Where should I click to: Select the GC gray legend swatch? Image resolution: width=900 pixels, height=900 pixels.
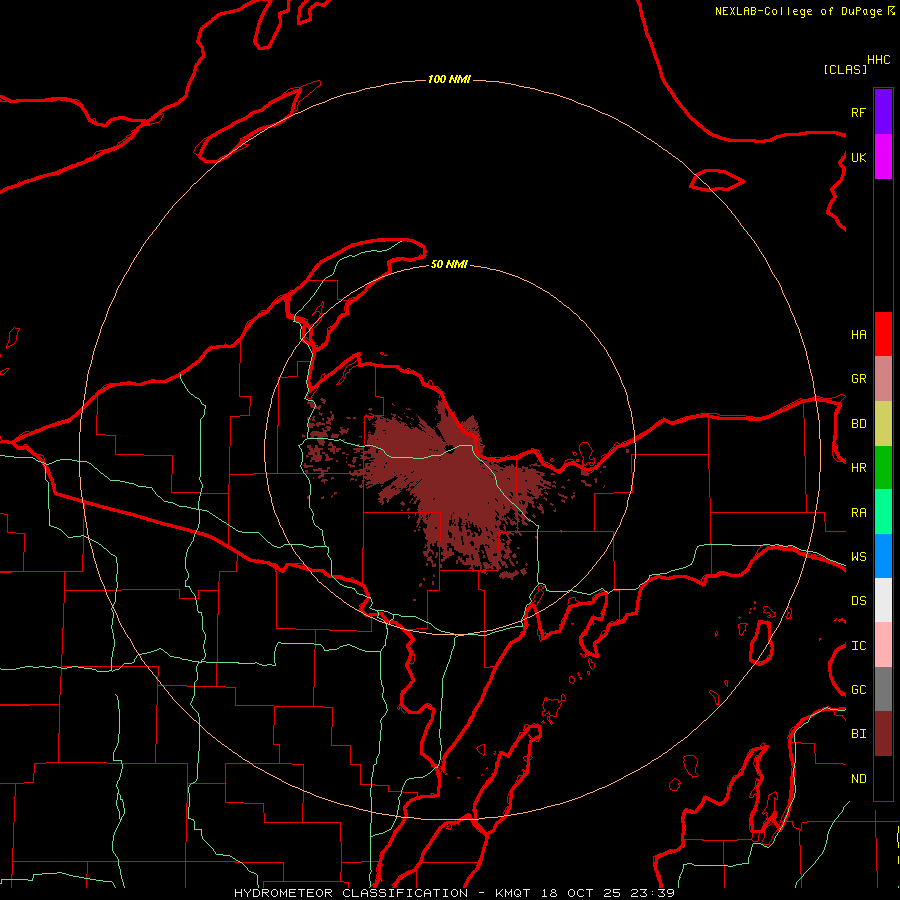883,689
